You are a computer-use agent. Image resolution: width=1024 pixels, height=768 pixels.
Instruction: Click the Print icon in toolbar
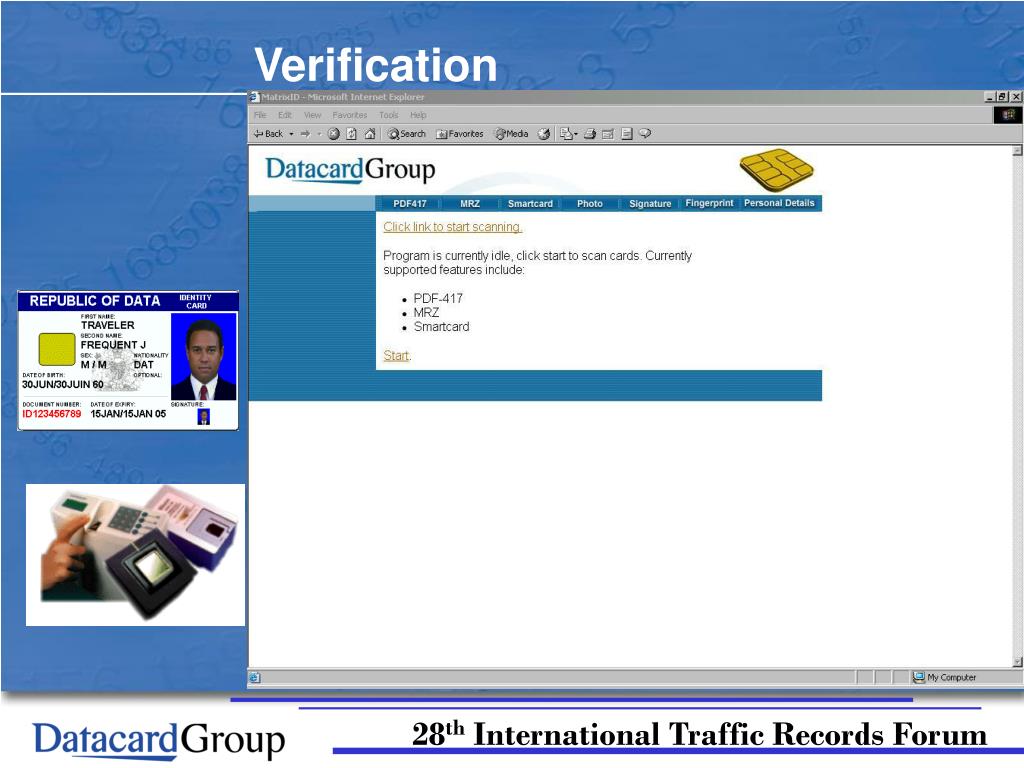coord(590,134)
